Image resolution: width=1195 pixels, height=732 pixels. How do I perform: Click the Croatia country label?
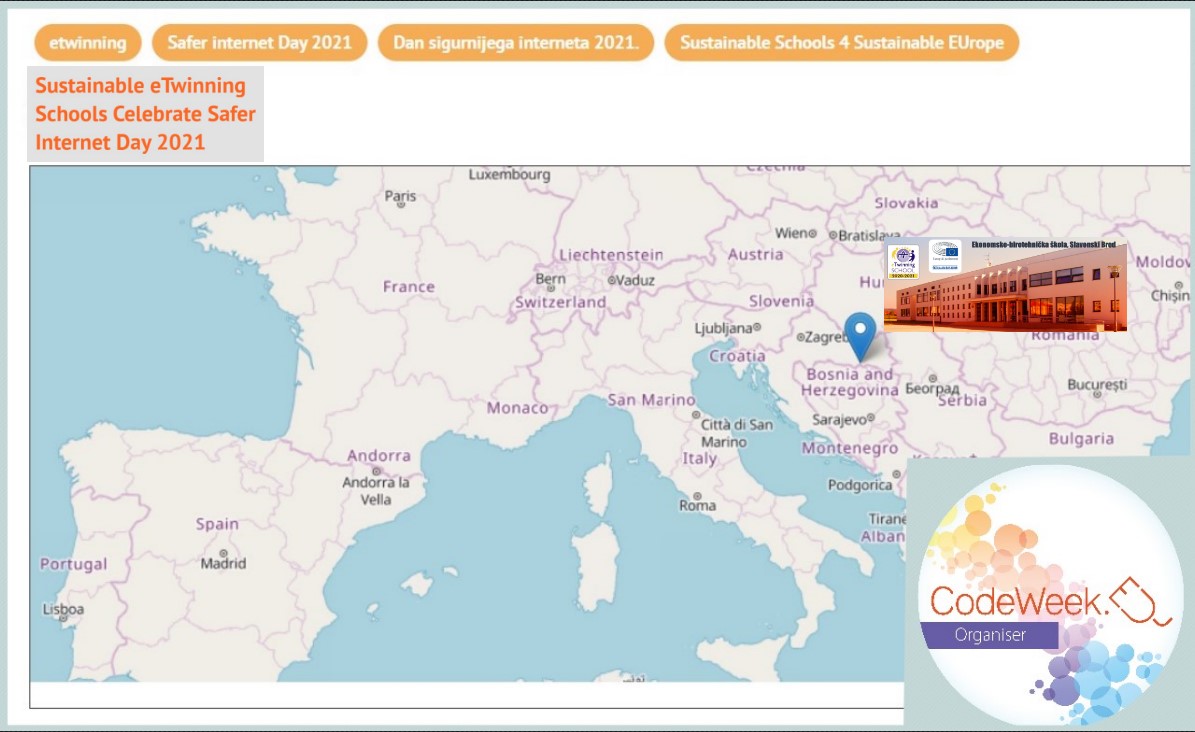click(x=737, y=356)
